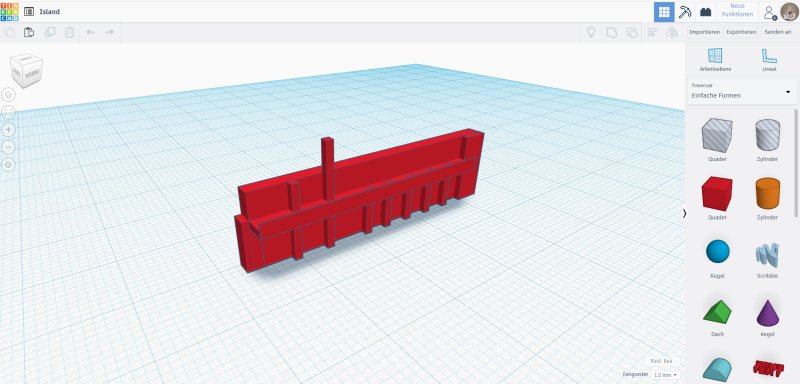Screen dimensions: 800x384
Task: Open the Tinkercad logo home page
Action: pyautogui.click(x=9, y=11)
